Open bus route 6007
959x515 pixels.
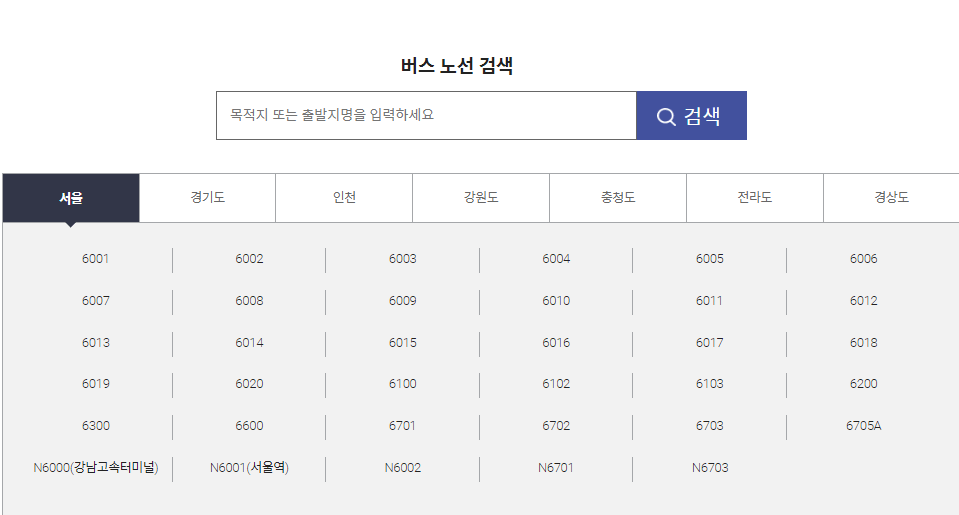(x=95, y=301)
